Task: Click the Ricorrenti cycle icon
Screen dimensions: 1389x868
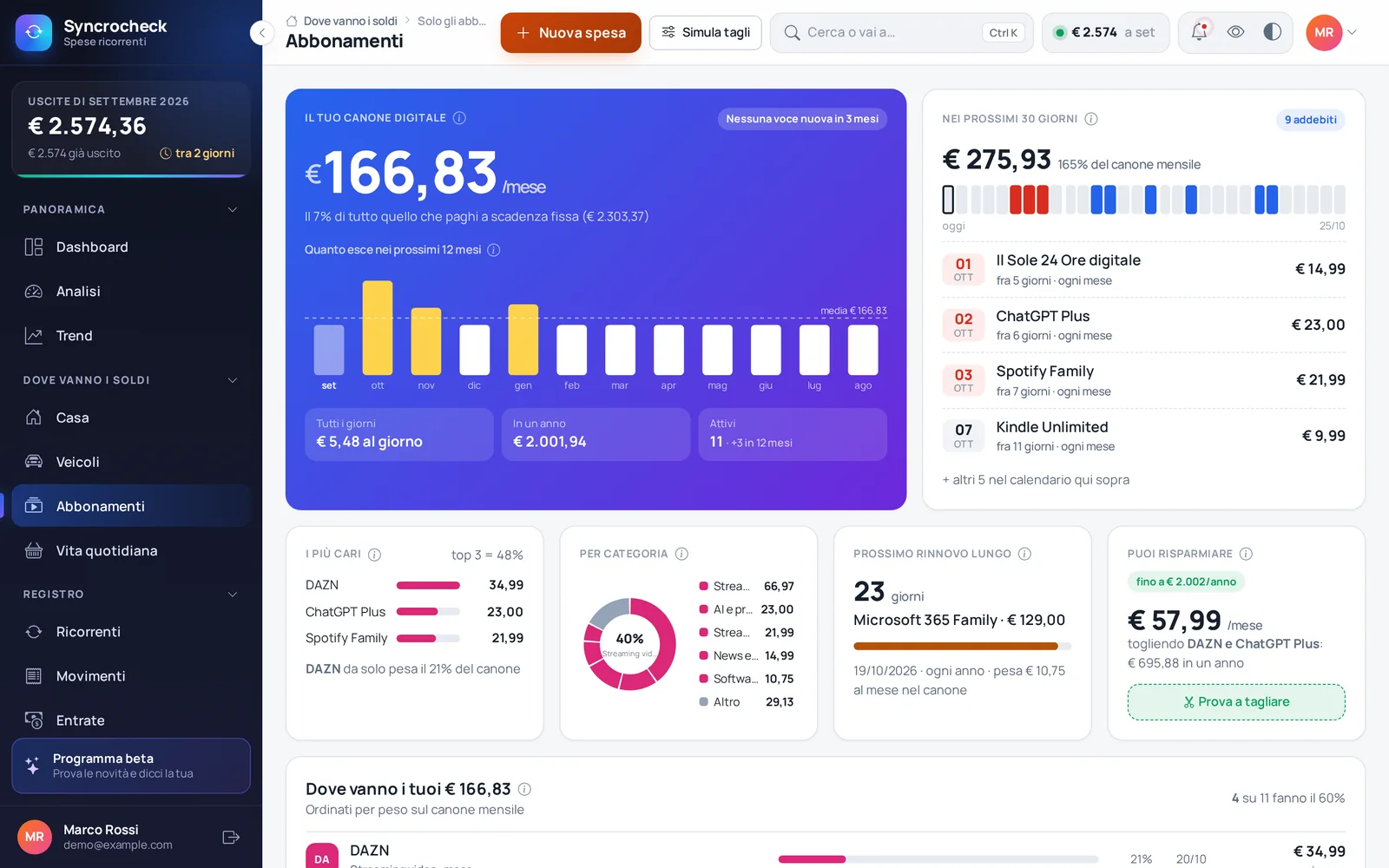Action: tap(34, 632)
